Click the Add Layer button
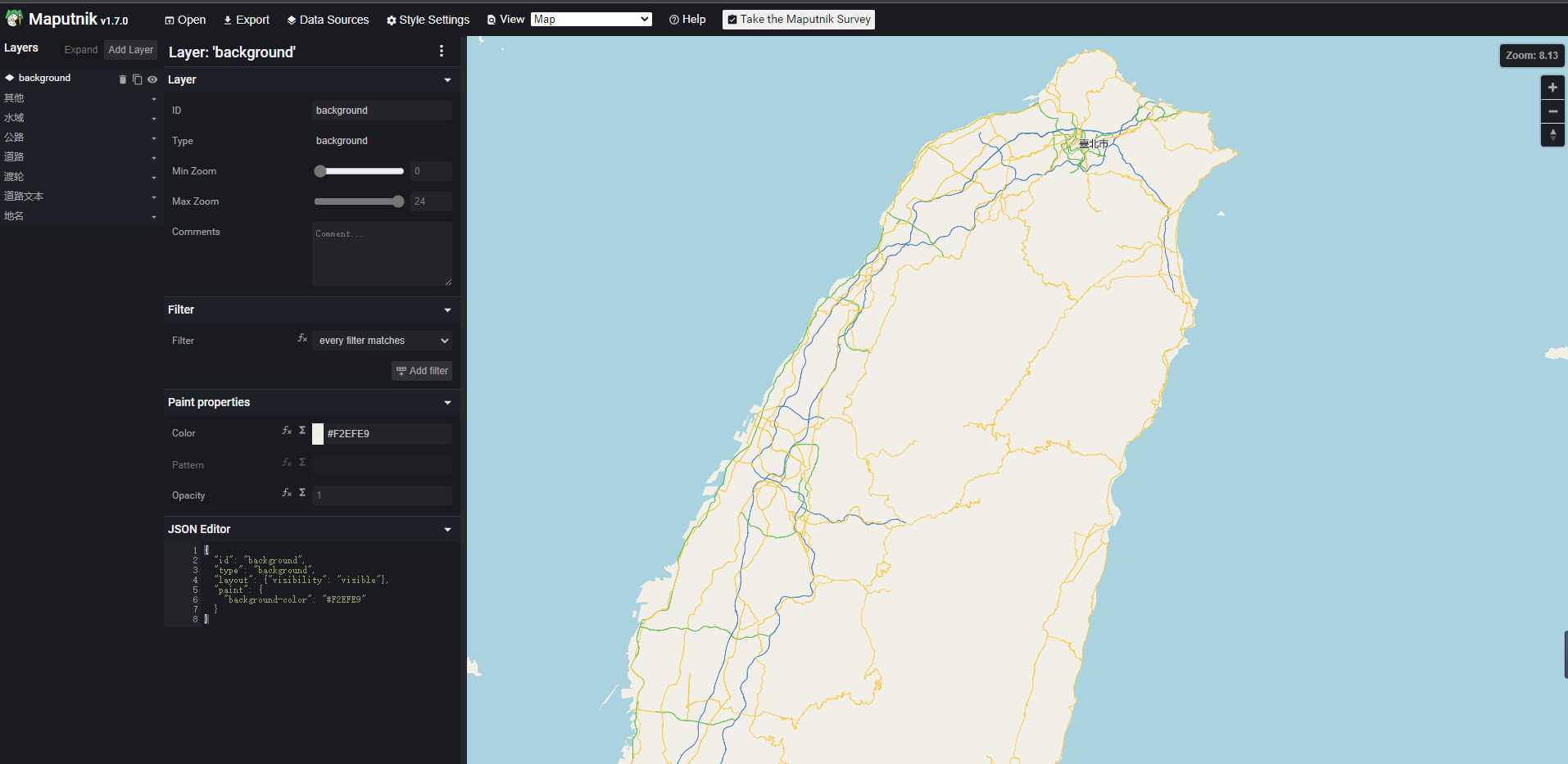This screenshot has height=764, width=1568. click(x=129, y=49)
